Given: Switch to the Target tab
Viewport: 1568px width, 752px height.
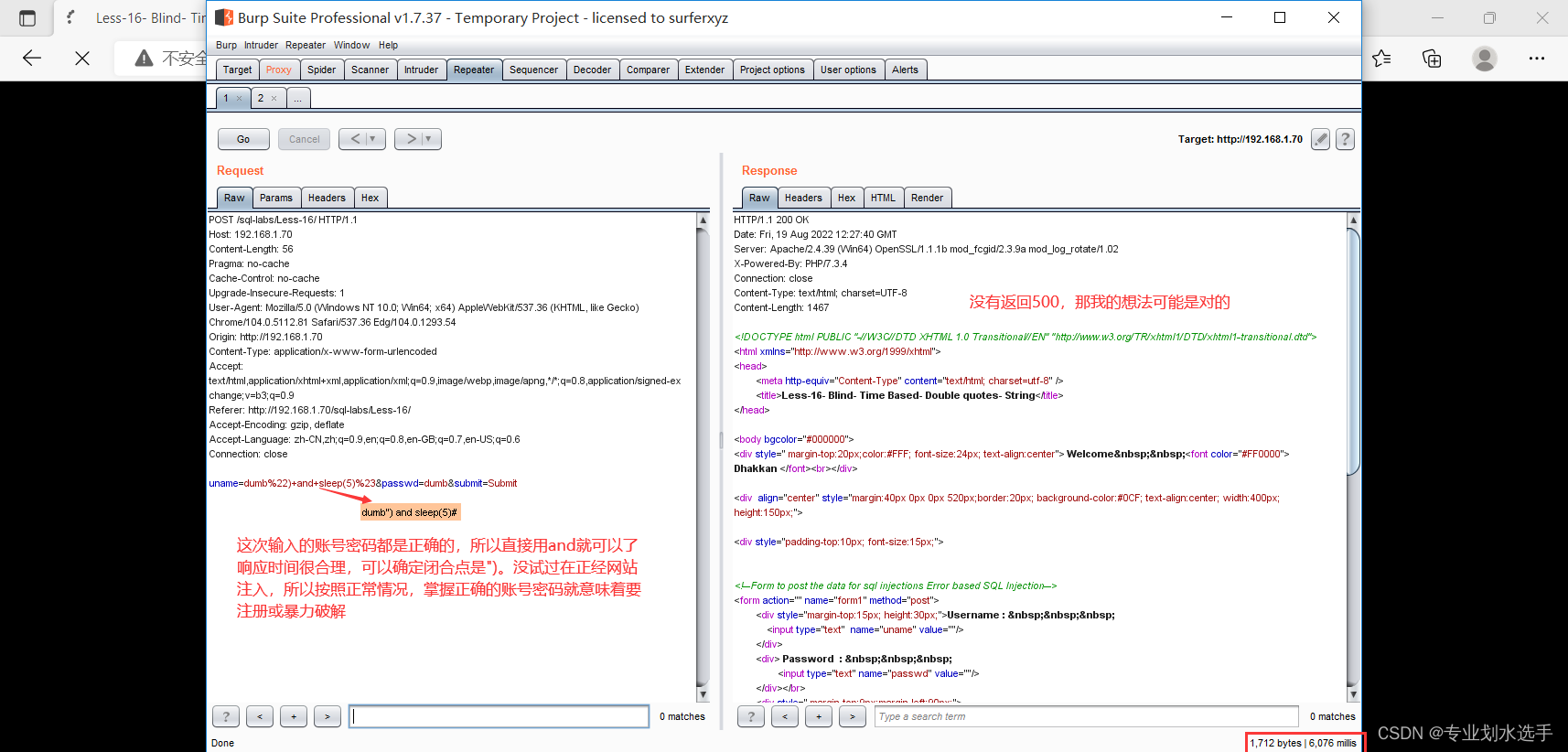Looking at the screenshot, I should (237, 70).
